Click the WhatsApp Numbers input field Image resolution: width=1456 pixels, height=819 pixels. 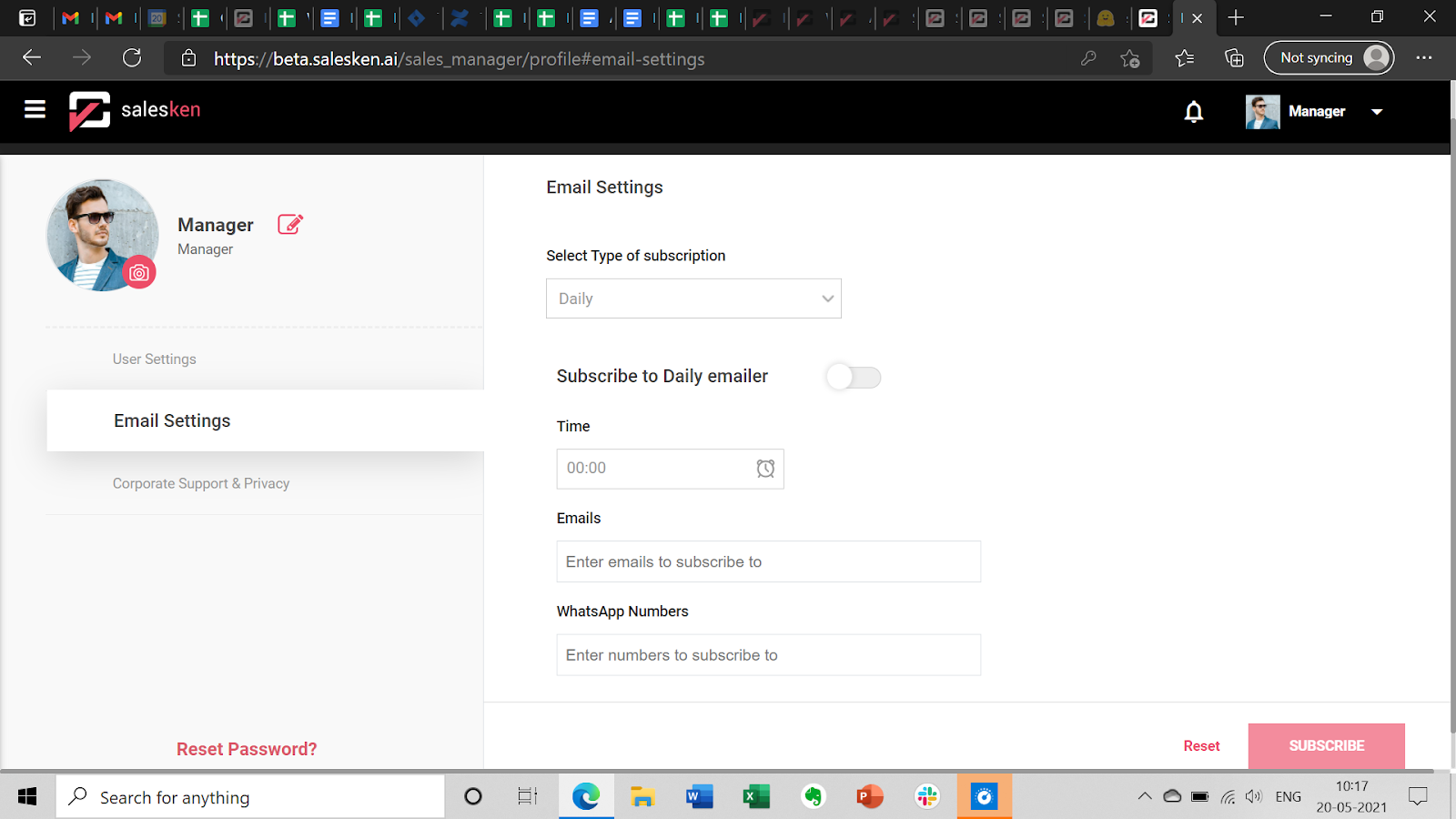pos(769,655)
